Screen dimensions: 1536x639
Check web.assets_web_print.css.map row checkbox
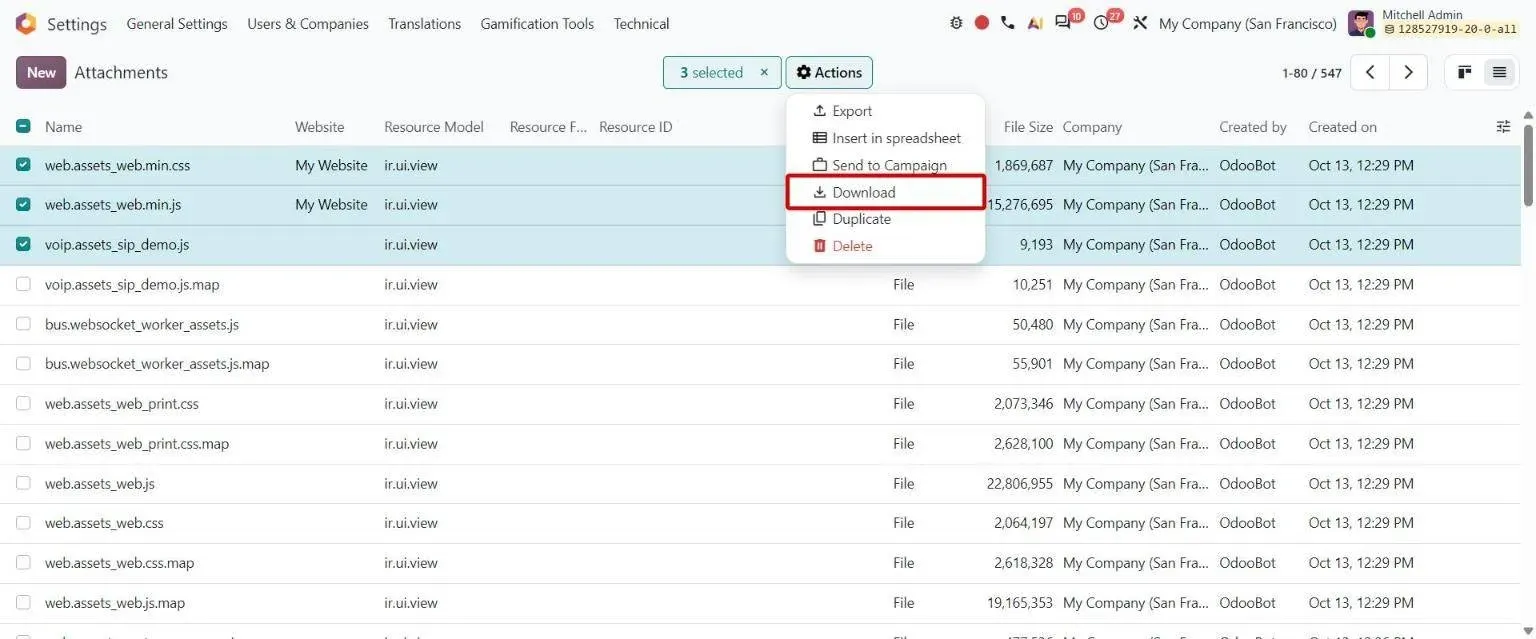[x=23, y=443]
